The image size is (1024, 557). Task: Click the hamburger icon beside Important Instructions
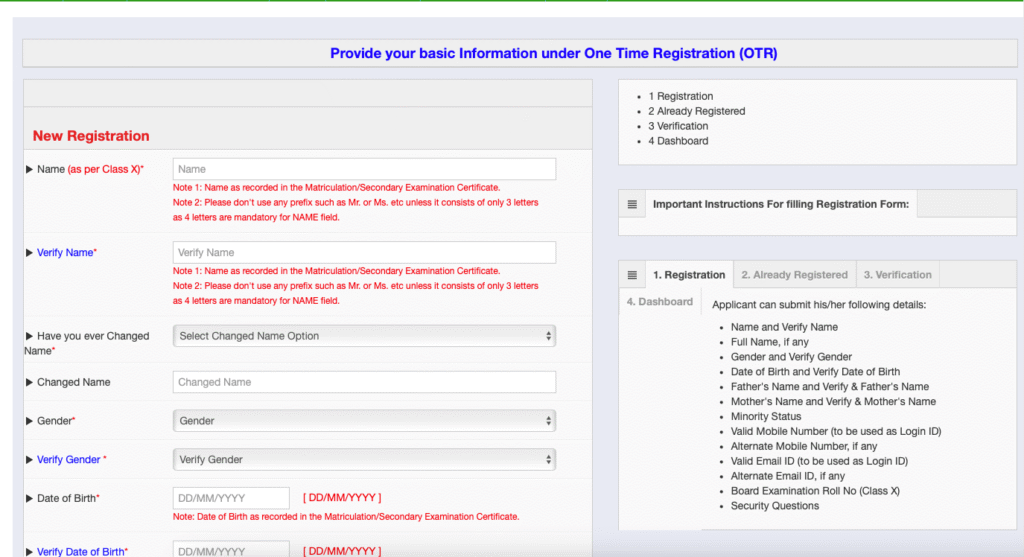click(632, 204)
